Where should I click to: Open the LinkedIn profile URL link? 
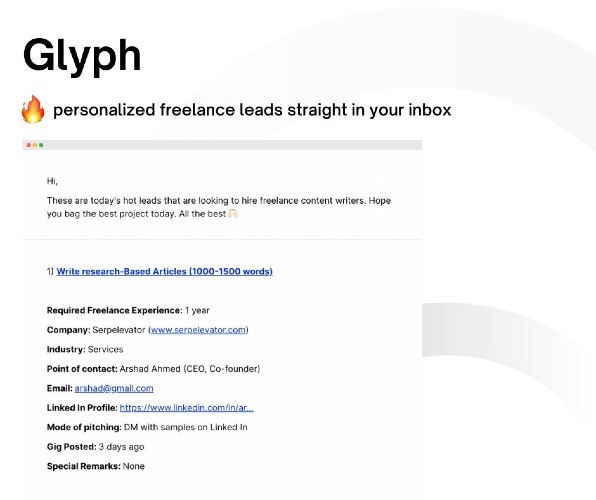pos(187,408)
